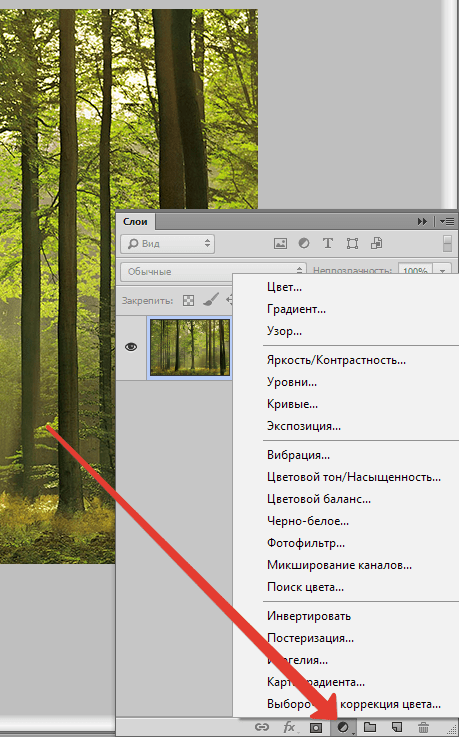Toggle the layer filtering switch
The width and height of the screenshot is (459, 737).
point(447,243)
